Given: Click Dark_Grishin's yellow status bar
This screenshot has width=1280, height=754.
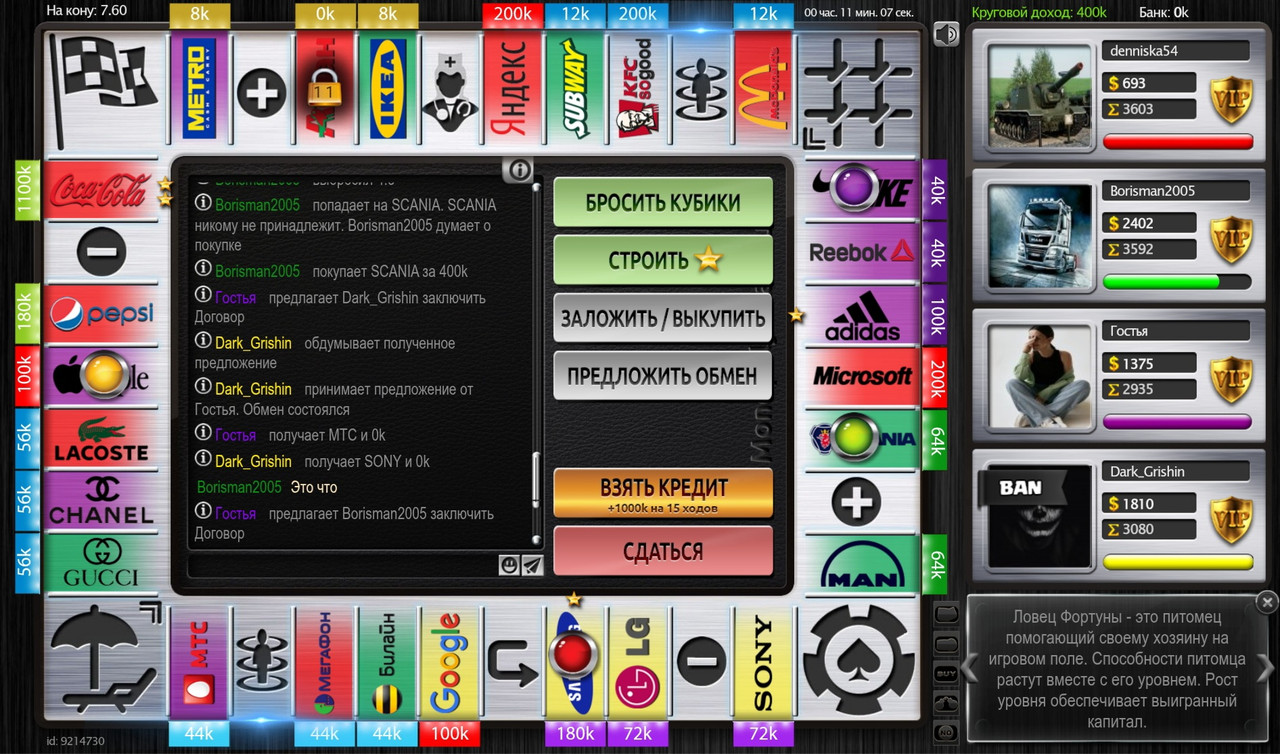Looking at the screenshot, I should (1177, 562).
